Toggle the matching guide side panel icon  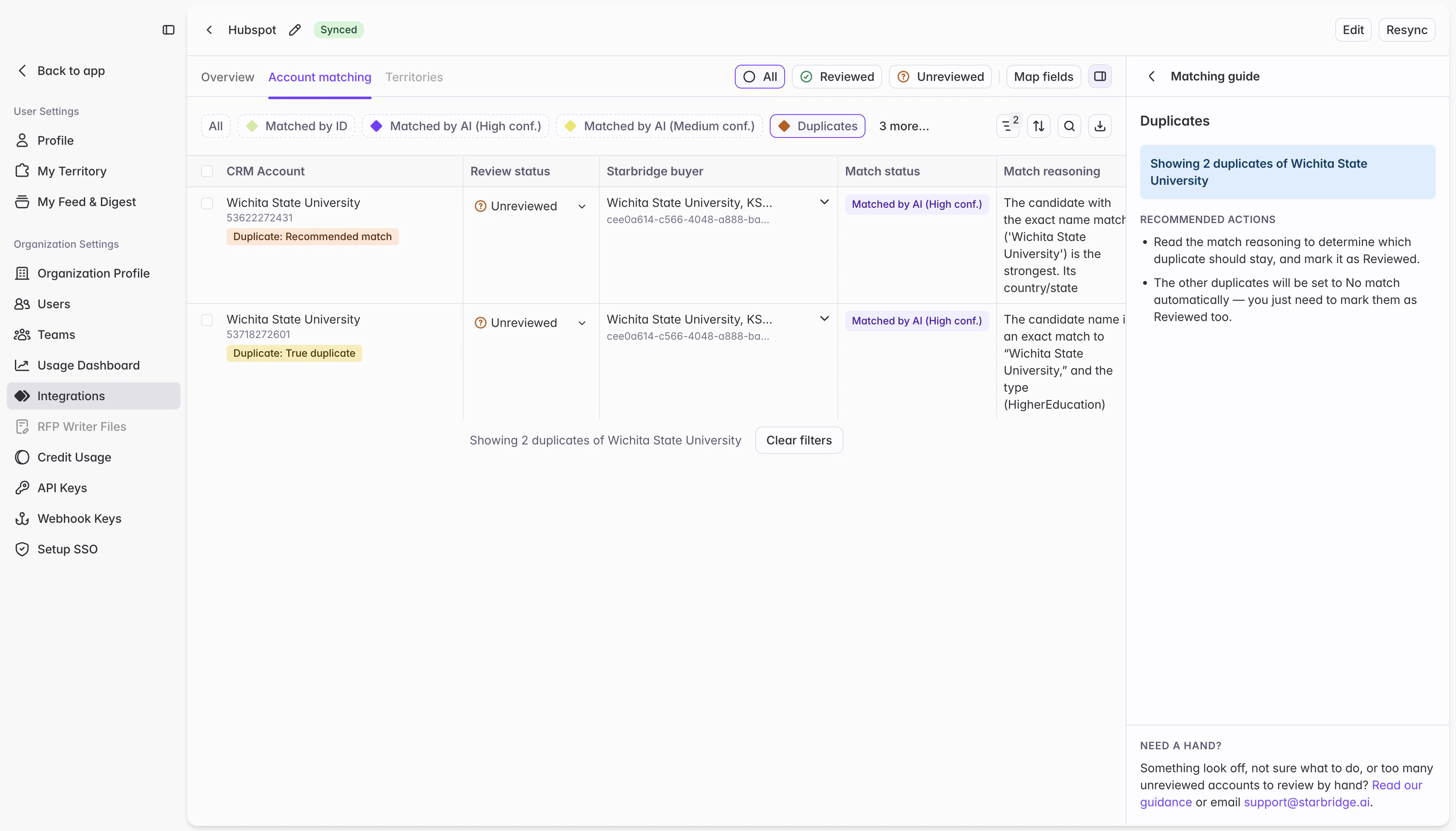(1100, 77)
